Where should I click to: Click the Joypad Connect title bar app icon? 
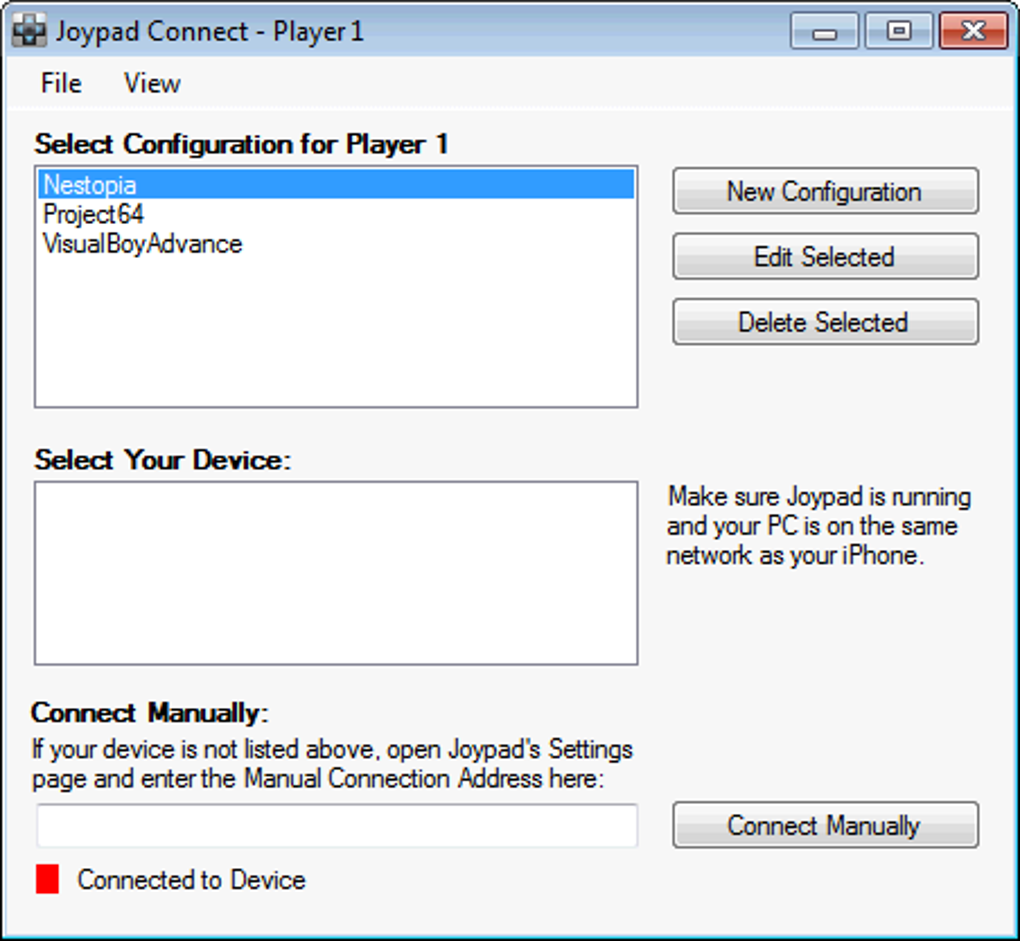pos(30,31)
